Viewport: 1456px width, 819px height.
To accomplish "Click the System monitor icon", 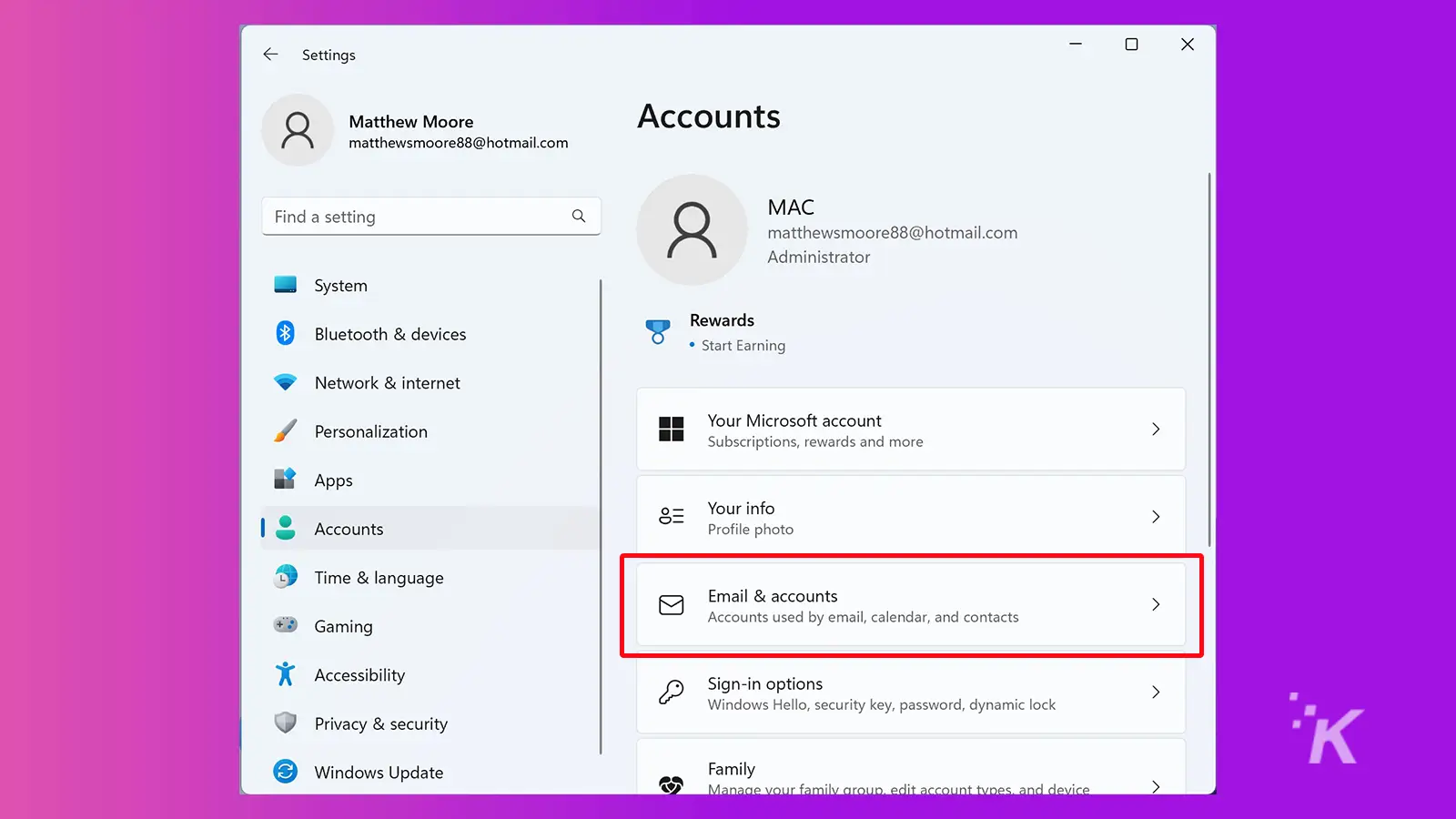I will (x=286, y=285).
